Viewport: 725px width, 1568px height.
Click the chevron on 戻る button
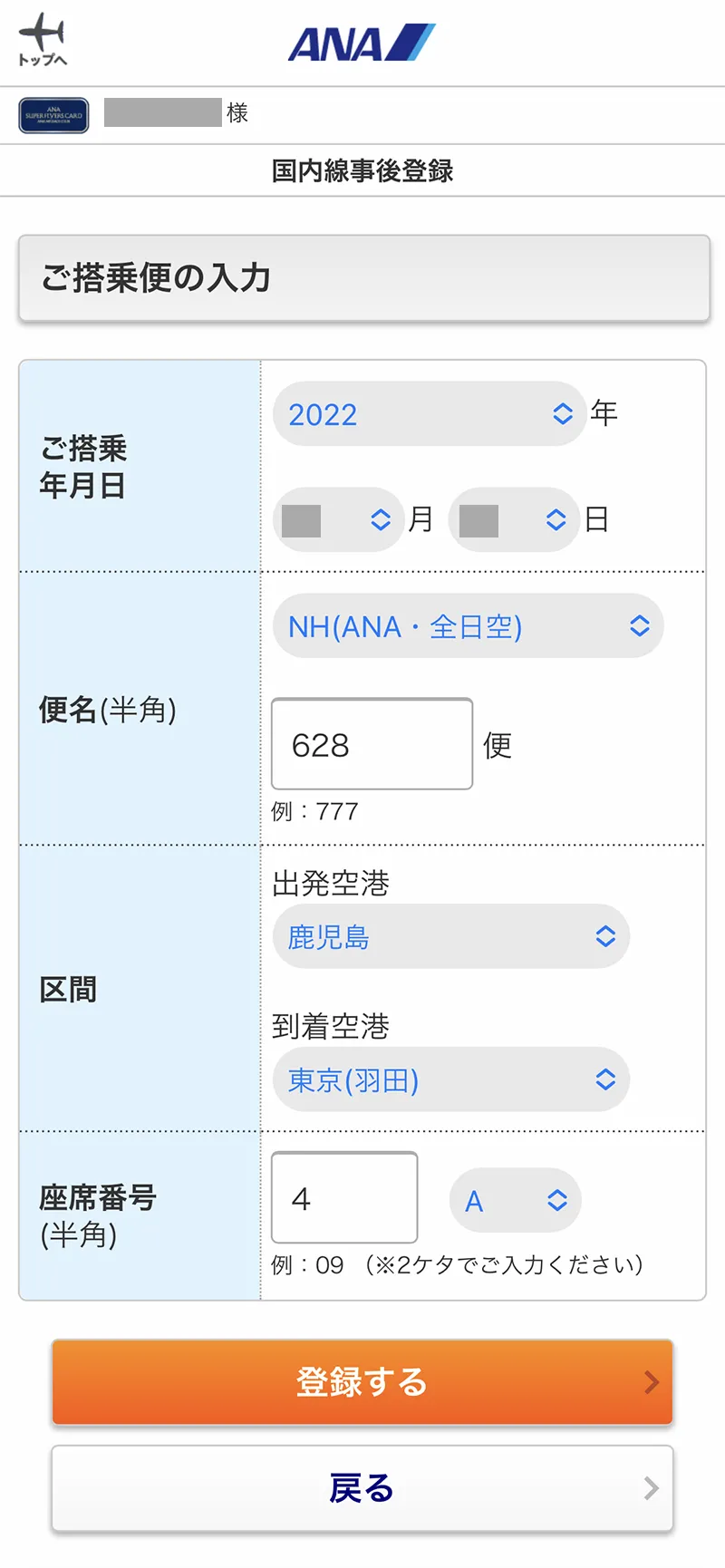tap(651, 1488)
